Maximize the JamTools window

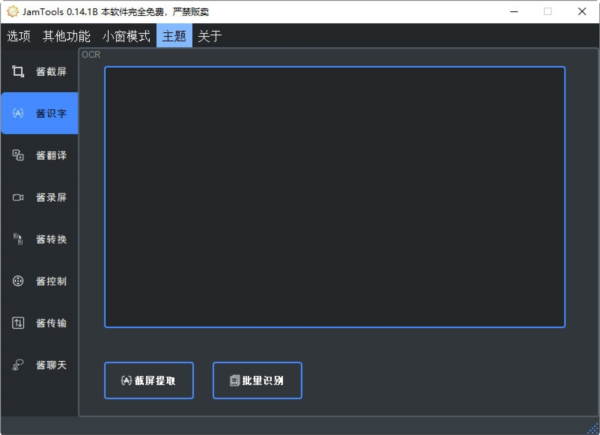(x=548, y=11)
